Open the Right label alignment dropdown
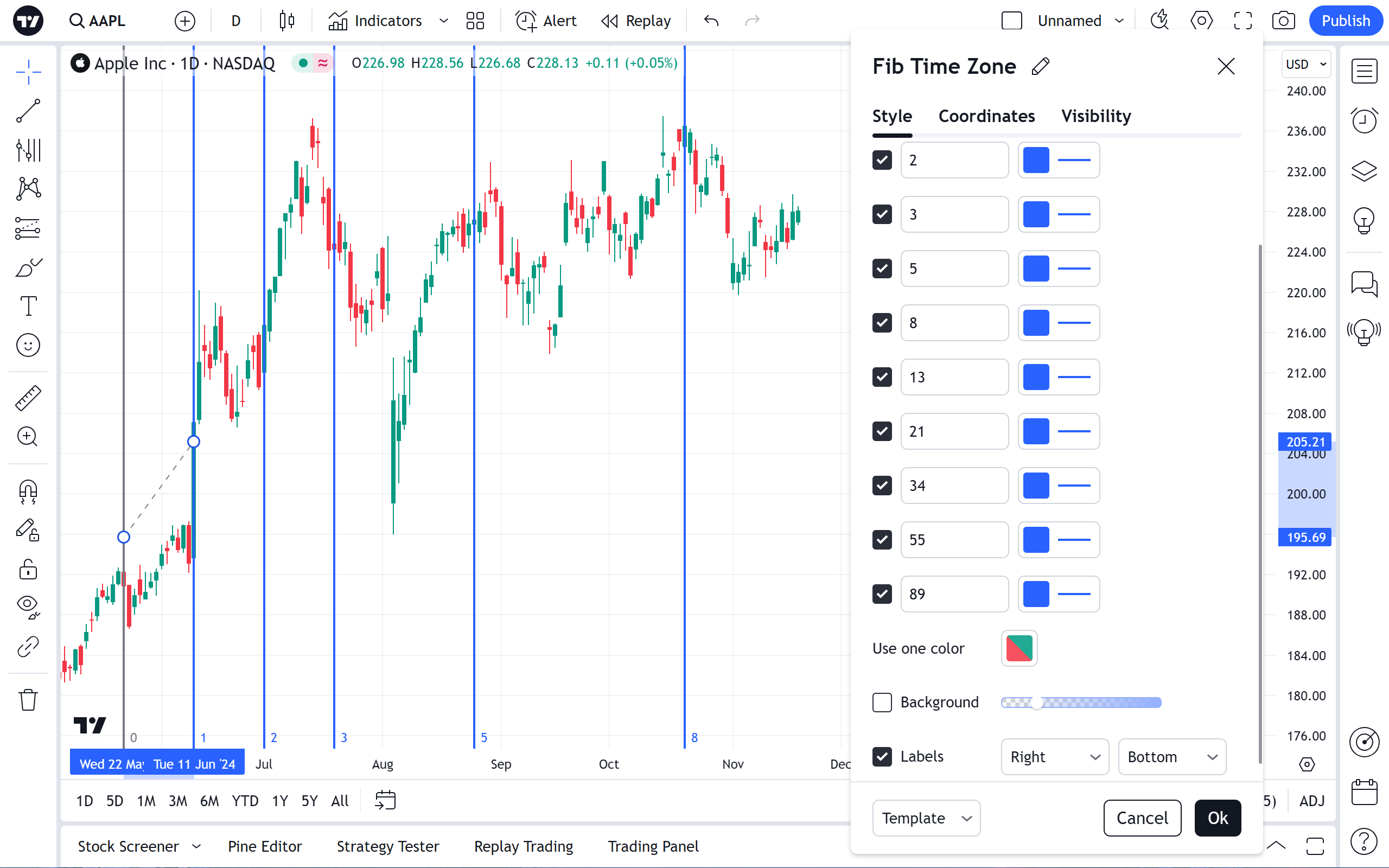Image resolution: width=1389 pixels, height=868 pixels. point(1054,757)
